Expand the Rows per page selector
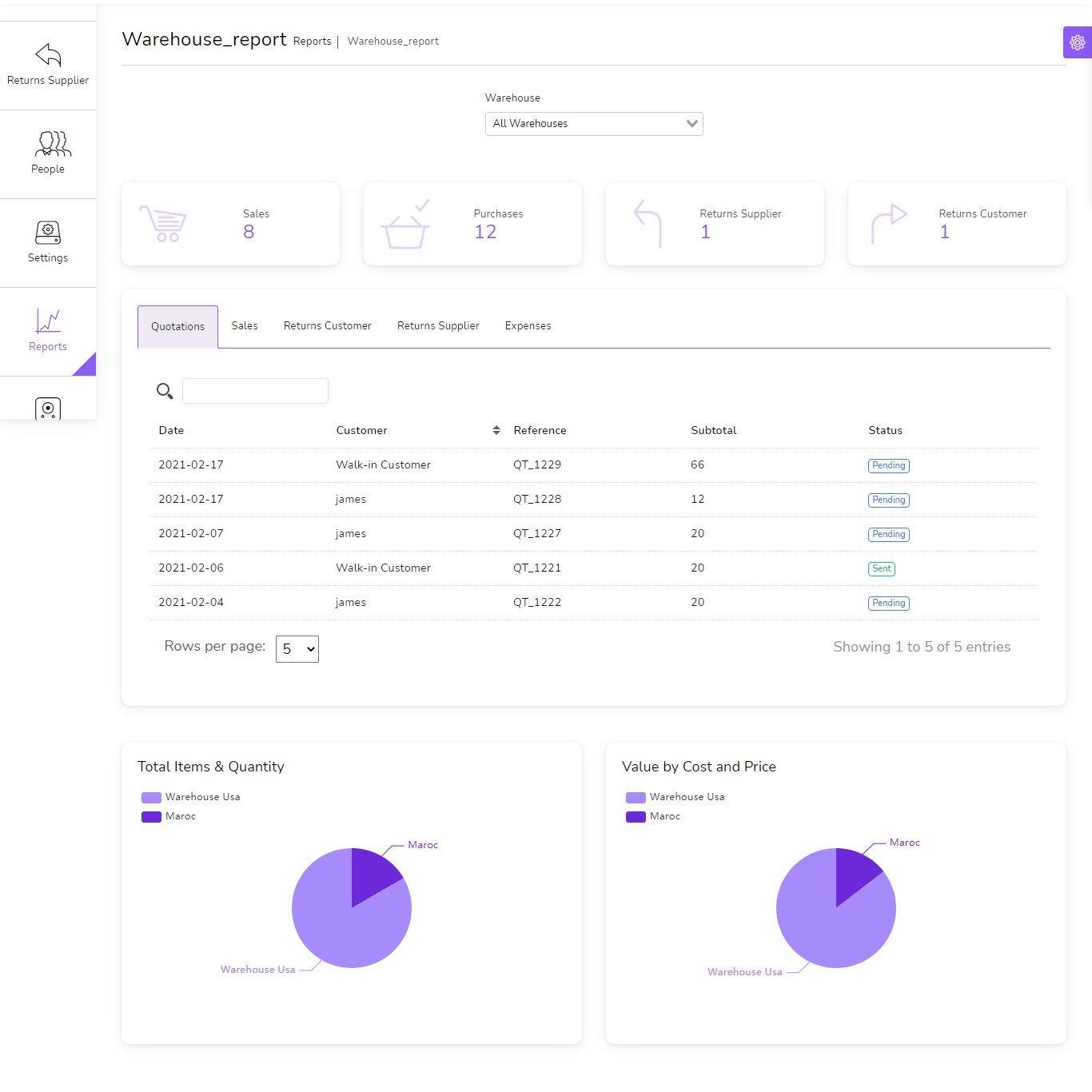This screenshot has height=1092, width=1092. (x=297, y=649)
